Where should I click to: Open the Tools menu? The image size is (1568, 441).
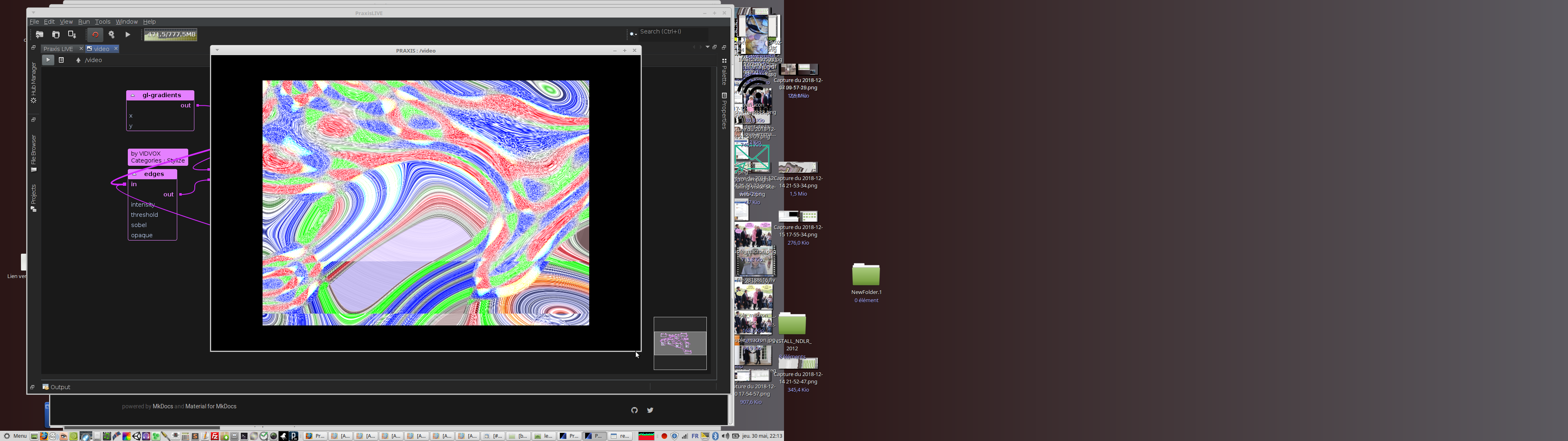102,21
